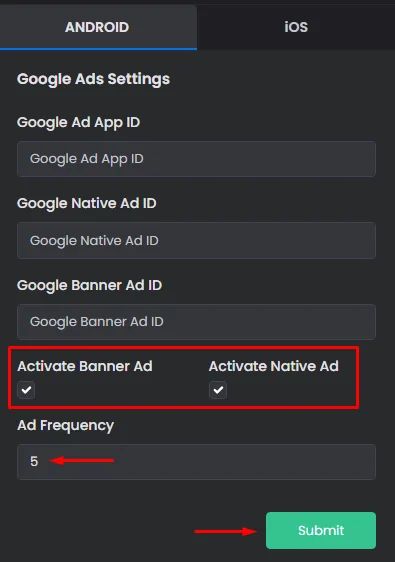Image resolution: width=395 pixels, height=562 pixels.
Task: Select the Google Native Ad ID label text
Action: (87, 203)
